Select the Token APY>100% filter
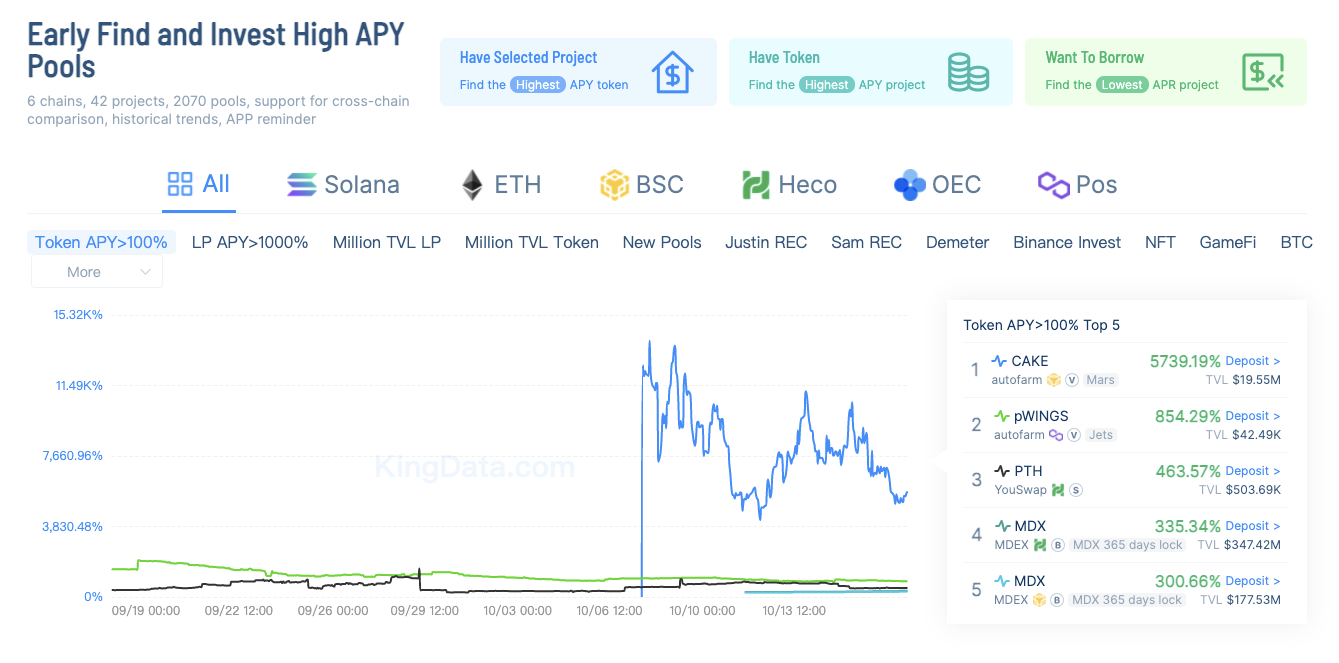Viewport: 1339px width, 663px height. 101,242
